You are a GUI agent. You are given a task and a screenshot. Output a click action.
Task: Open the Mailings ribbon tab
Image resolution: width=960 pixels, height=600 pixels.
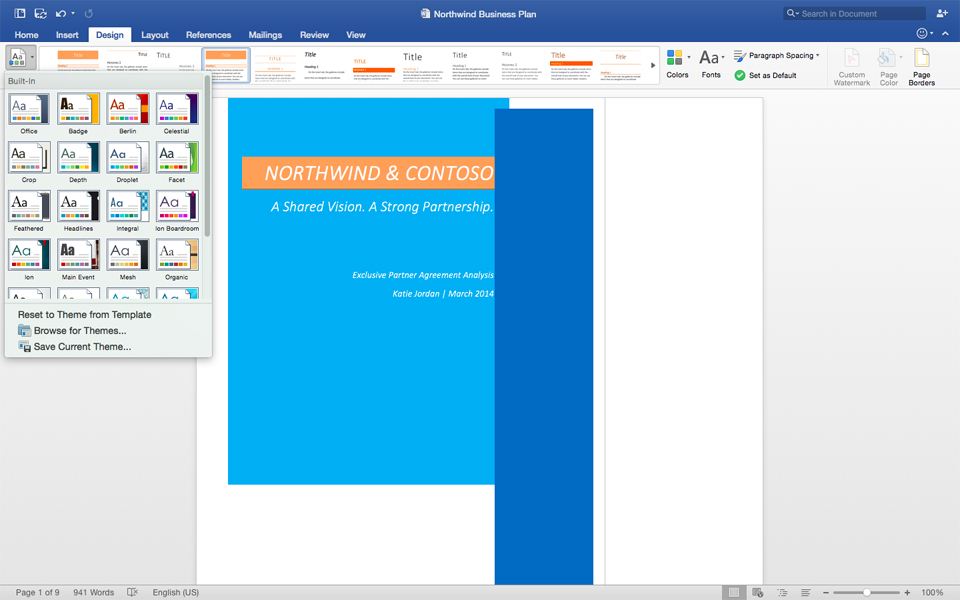tap(264, 34)
